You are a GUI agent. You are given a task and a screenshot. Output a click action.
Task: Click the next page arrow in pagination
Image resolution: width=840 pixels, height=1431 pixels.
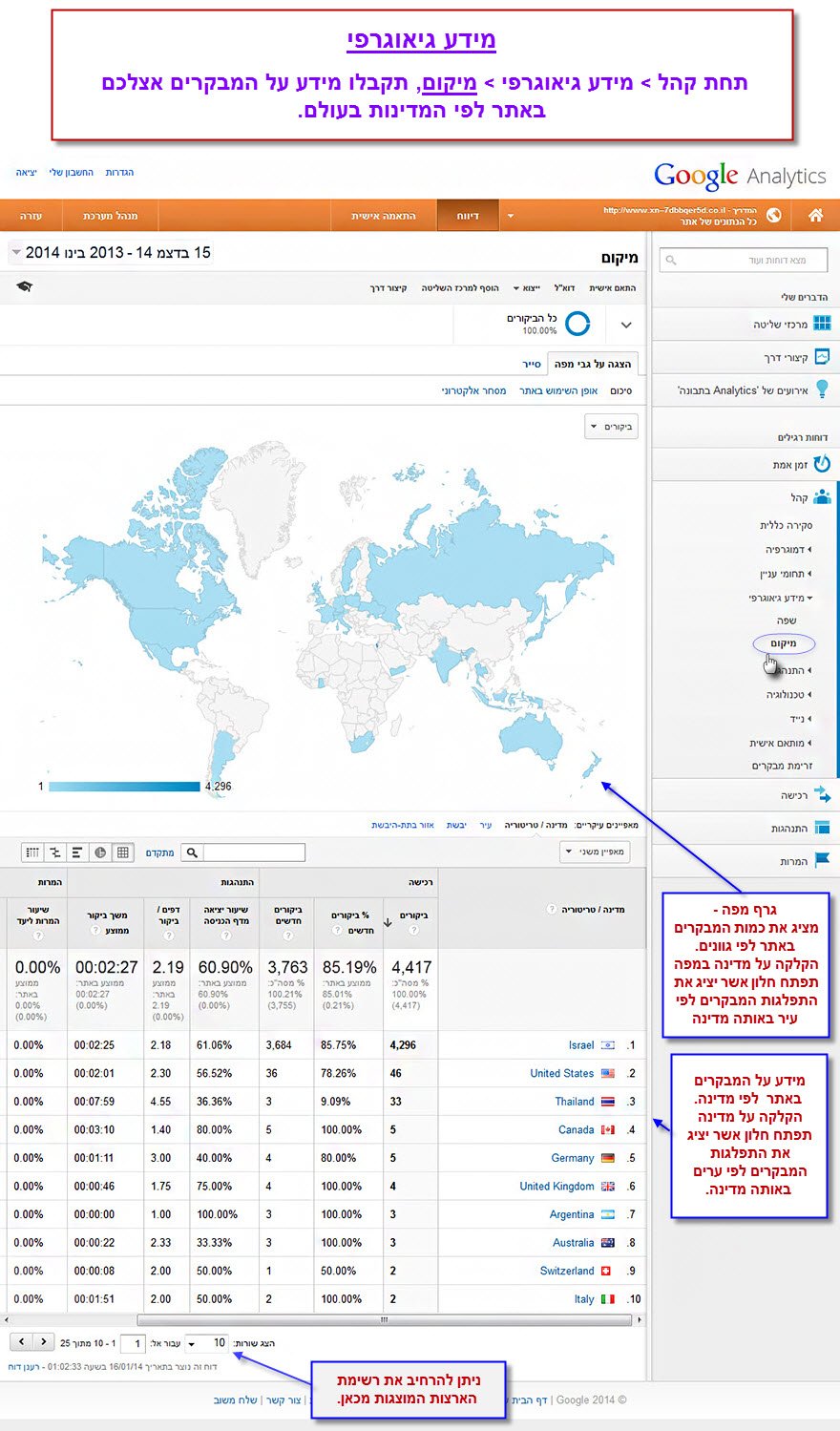pyautogui.click(x=44, y=1342)
